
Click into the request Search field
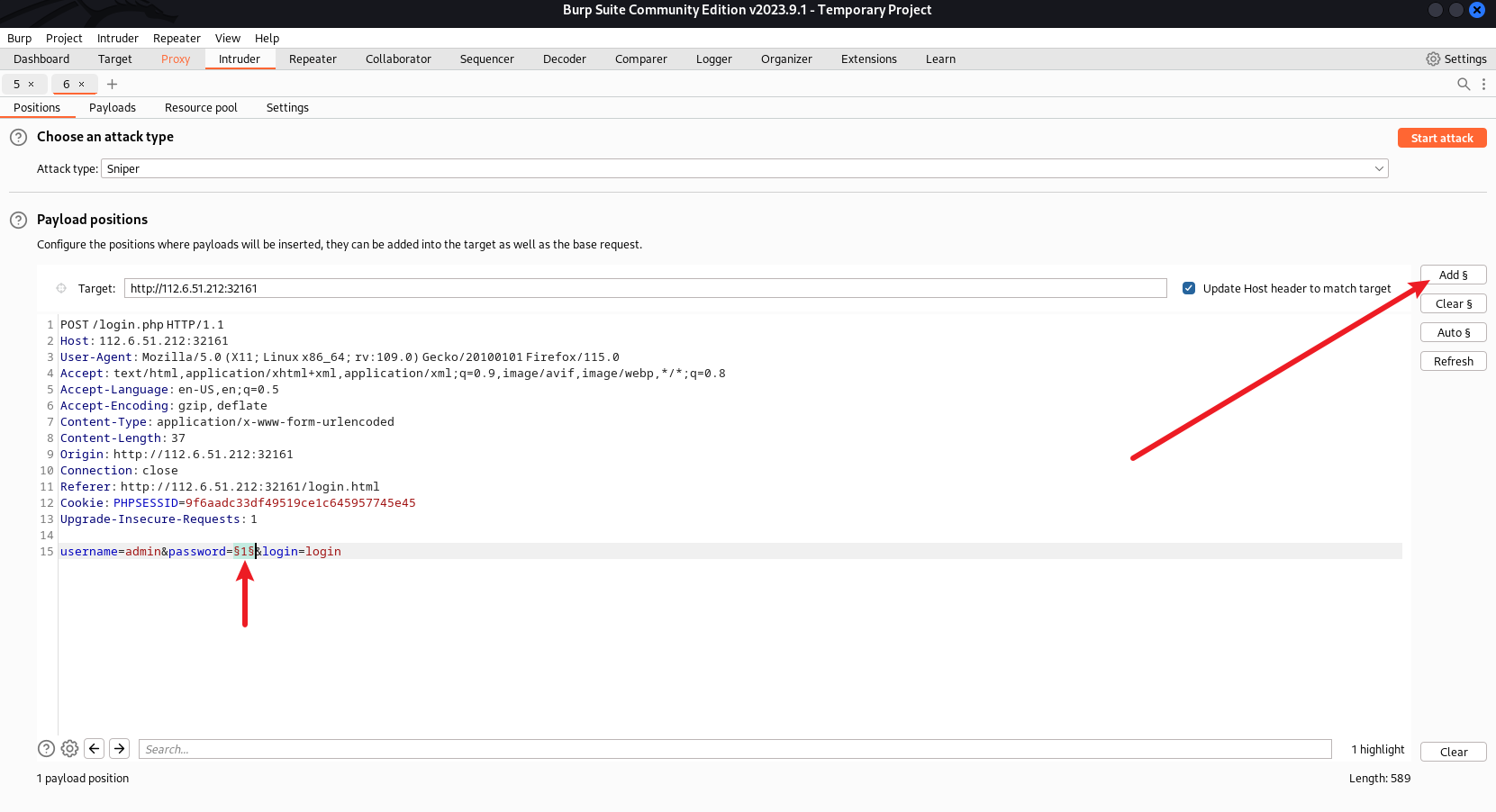735,749
